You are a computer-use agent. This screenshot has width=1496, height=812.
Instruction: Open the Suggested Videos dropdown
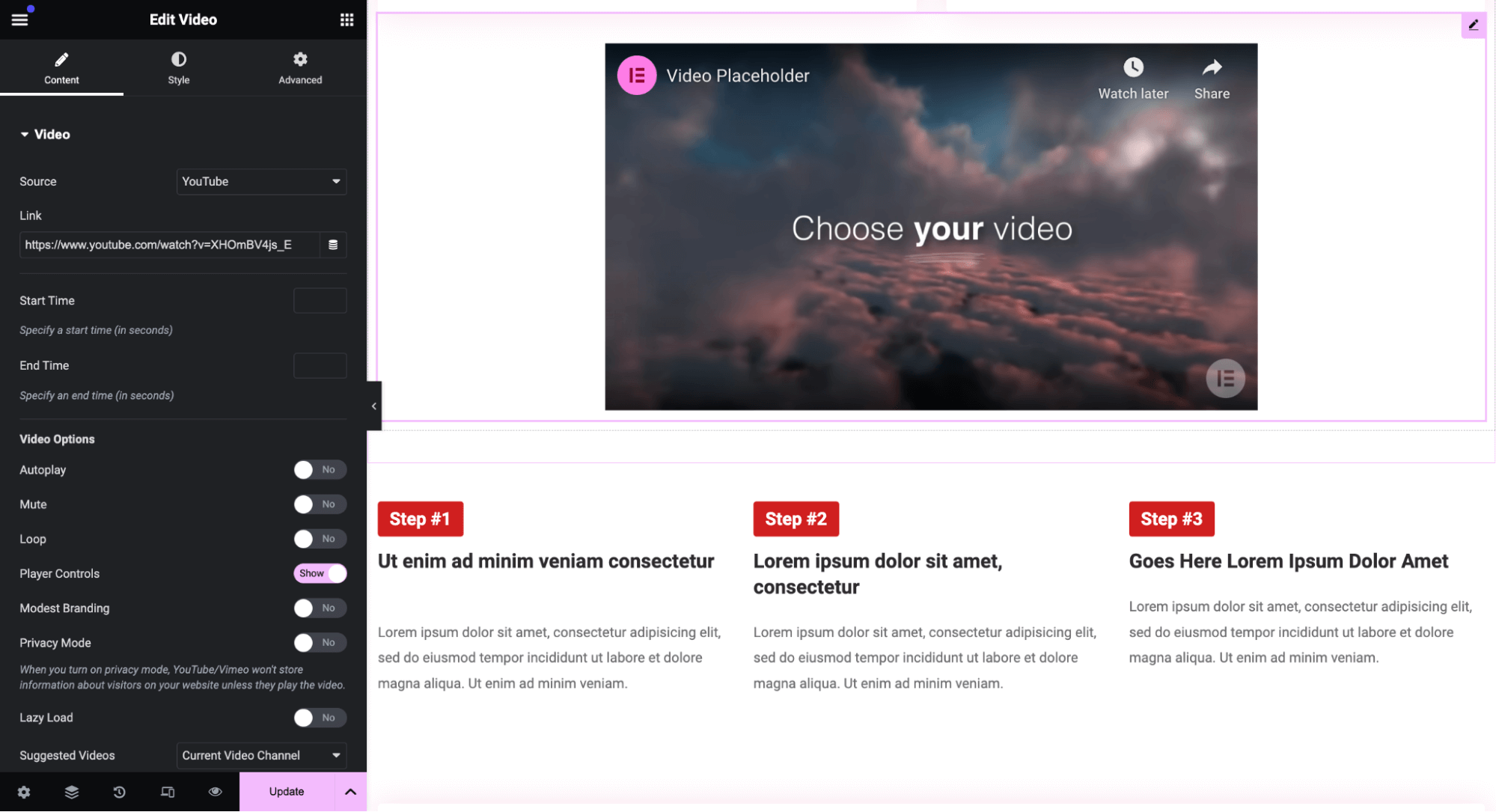pos(261,754)
